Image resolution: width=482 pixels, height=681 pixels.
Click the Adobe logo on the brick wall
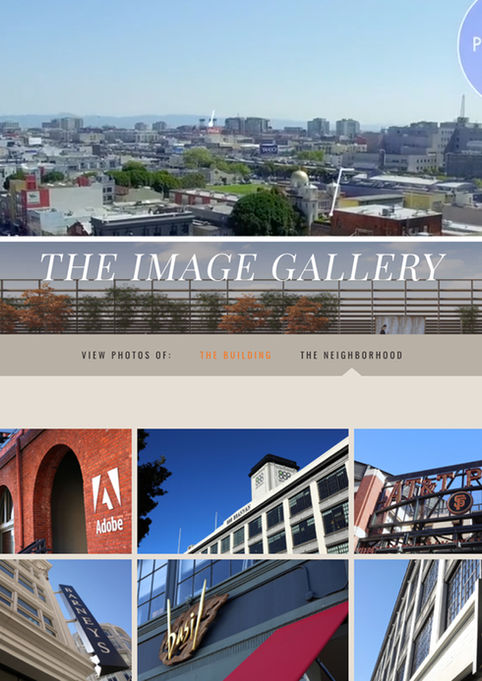(107, 500)
